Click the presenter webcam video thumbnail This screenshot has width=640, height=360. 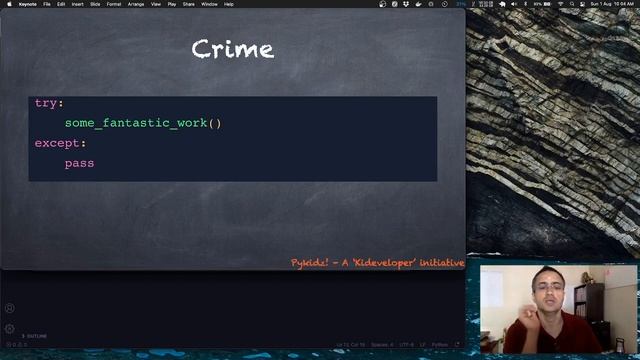[558, 309]
